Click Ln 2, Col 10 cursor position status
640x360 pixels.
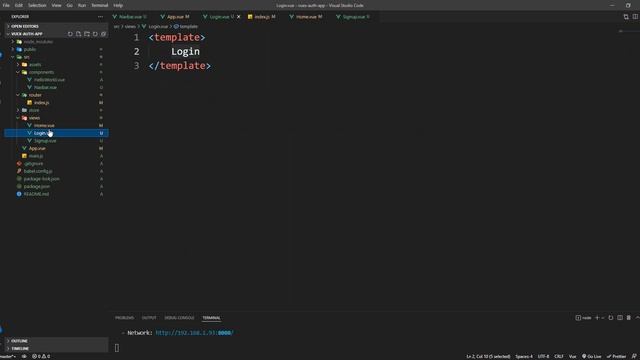point(488,356)
